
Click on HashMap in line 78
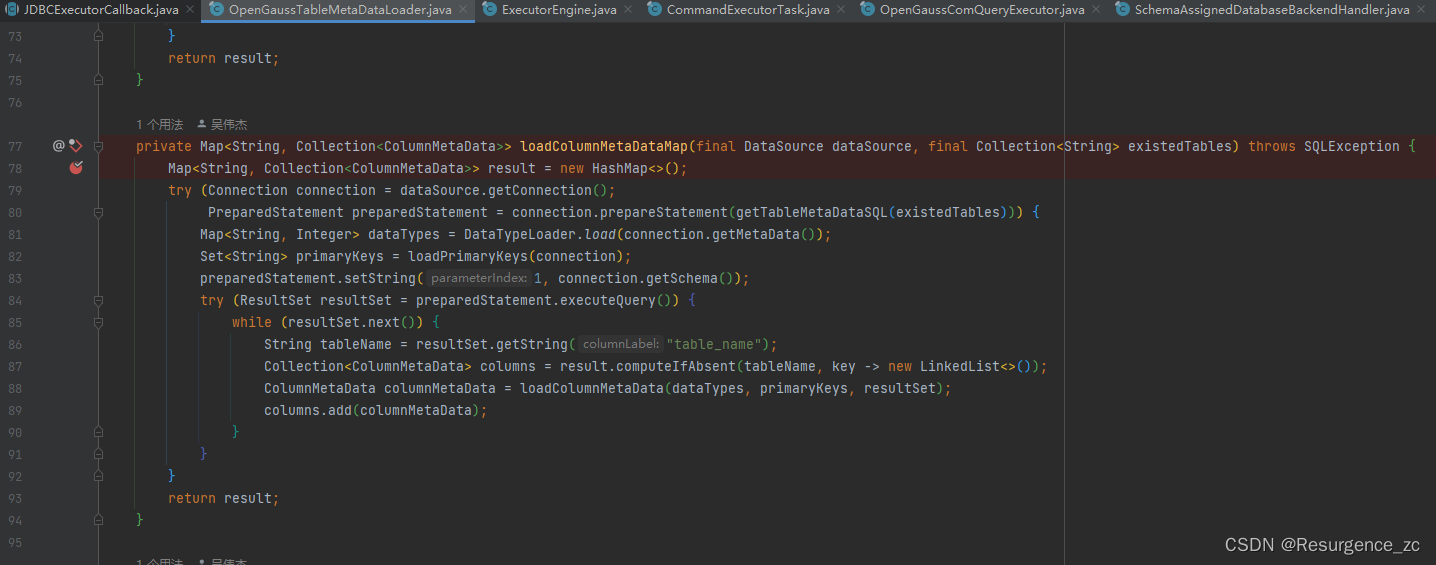pos(620,168)
